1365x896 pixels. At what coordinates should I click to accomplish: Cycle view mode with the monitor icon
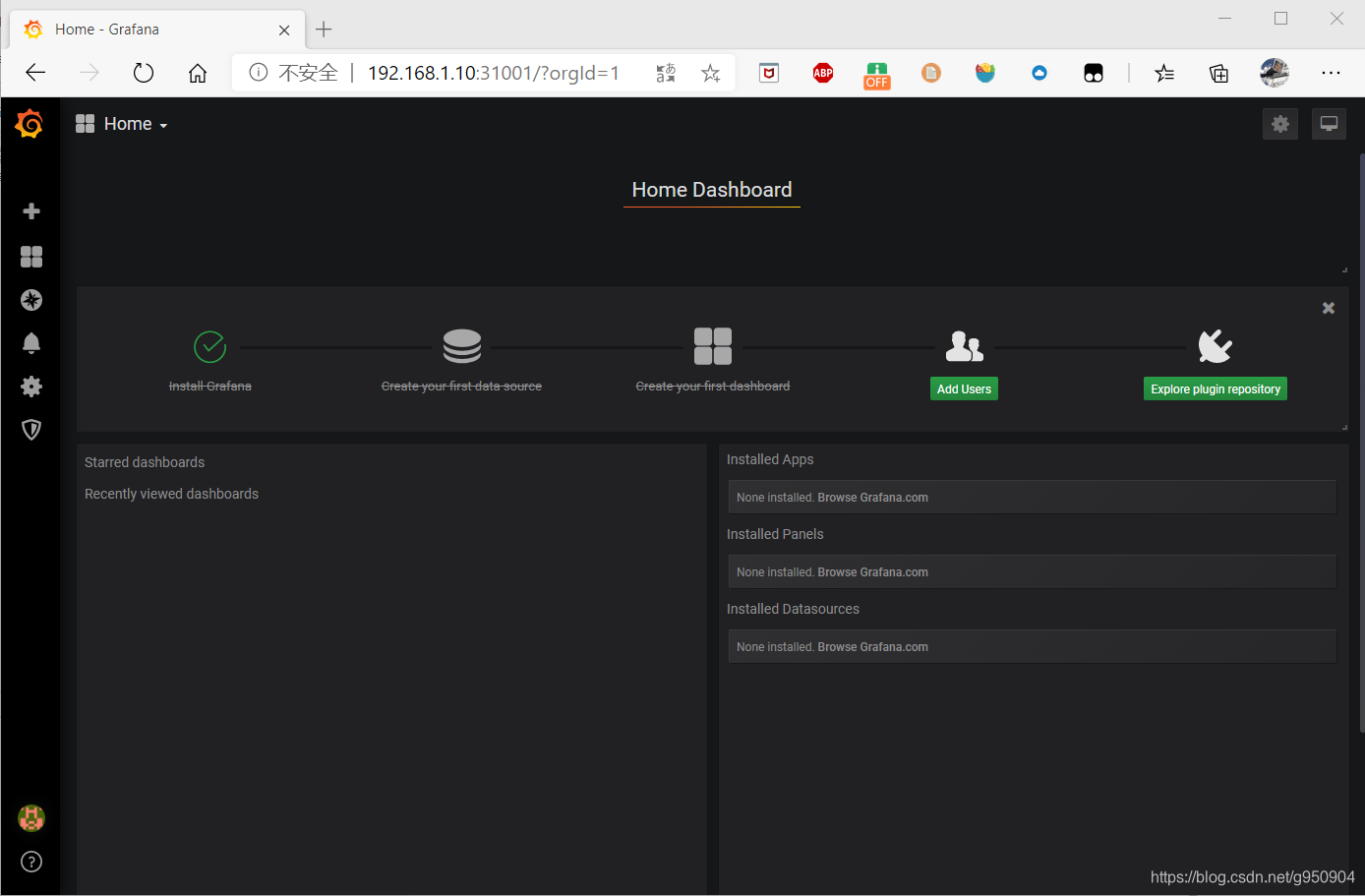(x=1329, y=124)
